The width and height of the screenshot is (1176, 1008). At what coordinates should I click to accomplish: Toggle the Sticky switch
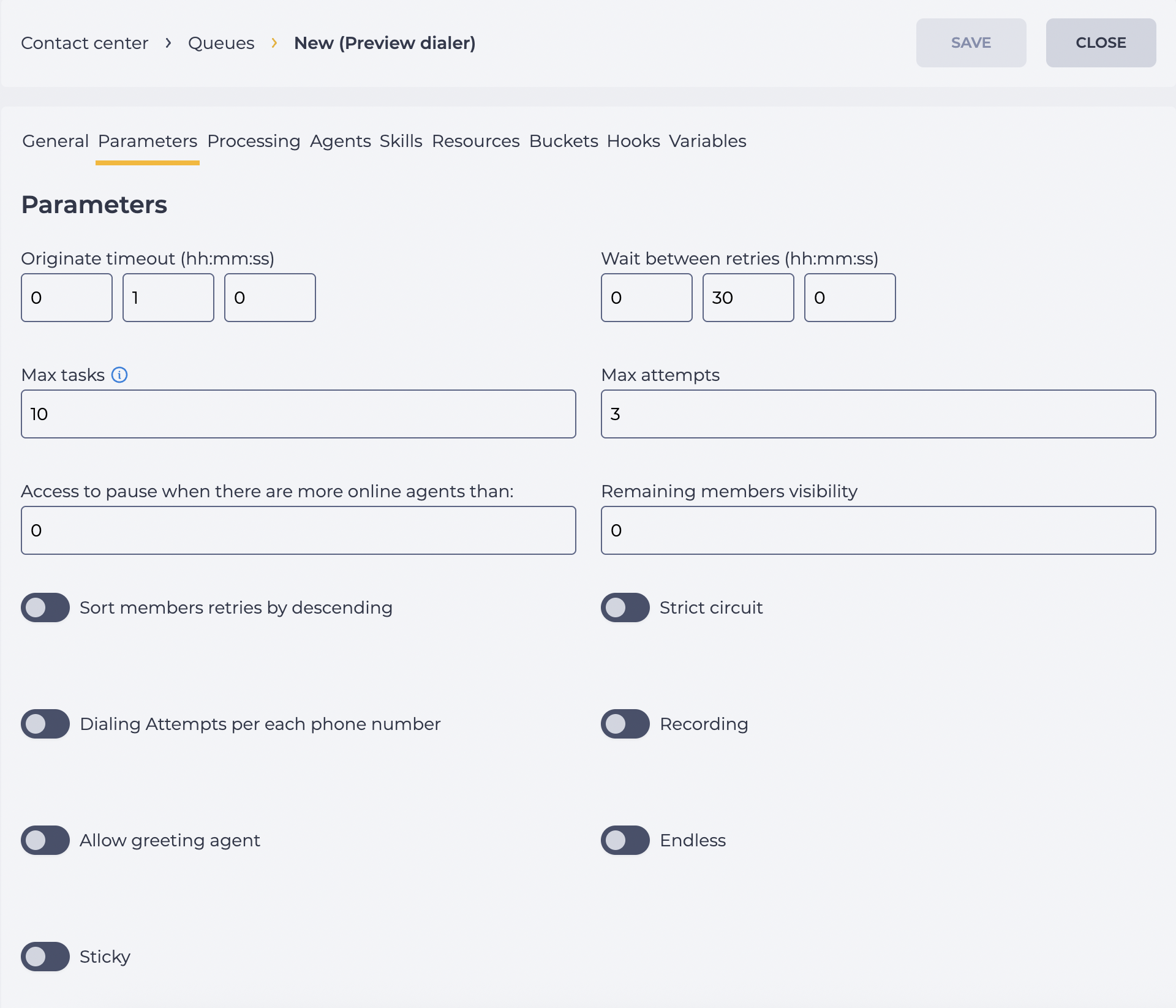(45, 957)
